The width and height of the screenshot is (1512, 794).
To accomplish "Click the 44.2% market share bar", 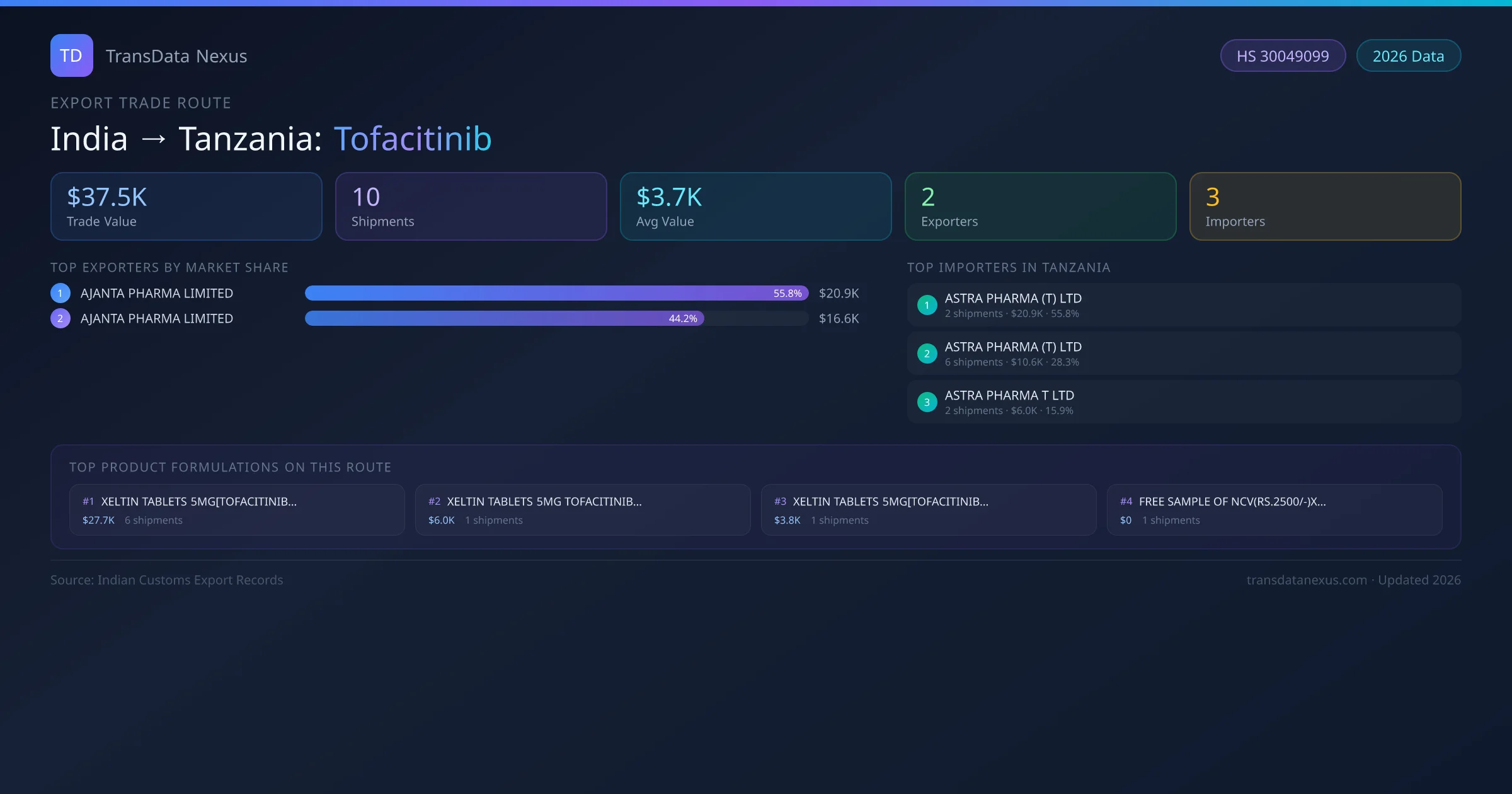I will [x=504, y=318].
